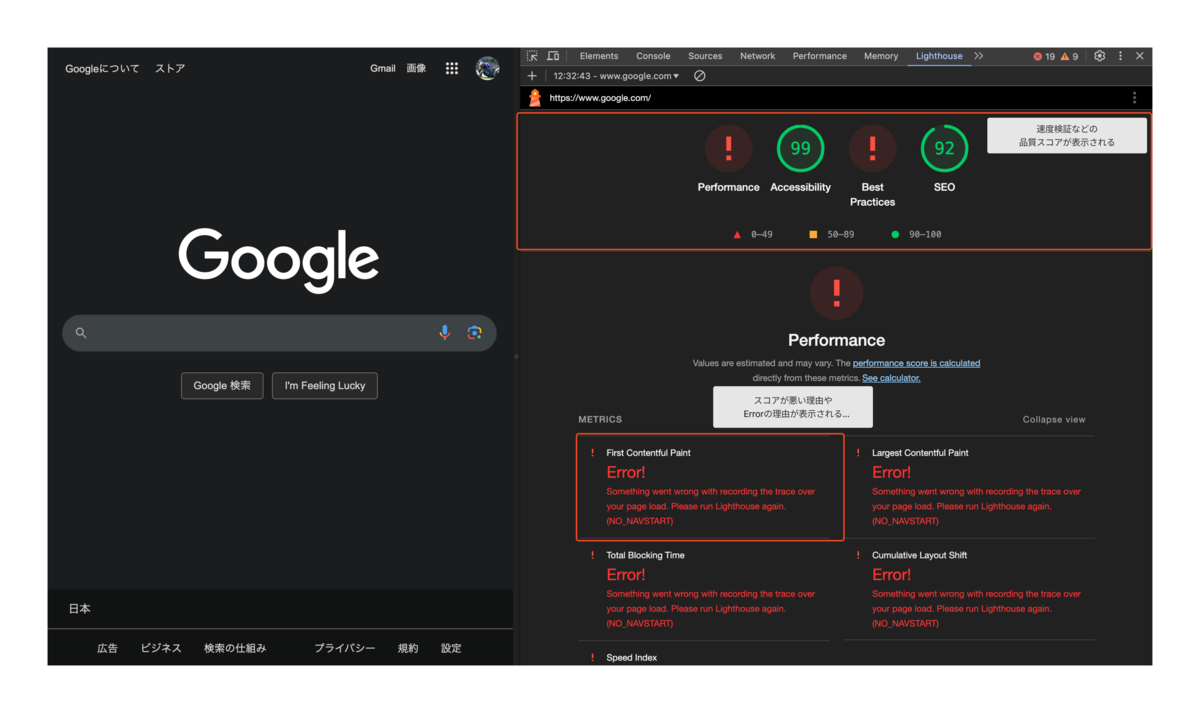Viewport: 1200px width, 713px height.
Task: Click the Google logo
Action: (279, 260)
